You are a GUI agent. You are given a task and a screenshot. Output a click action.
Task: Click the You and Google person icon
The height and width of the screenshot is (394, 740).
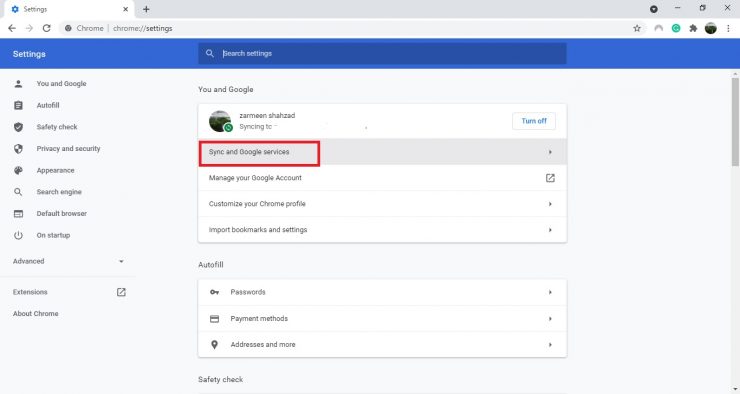pos(18,84)
